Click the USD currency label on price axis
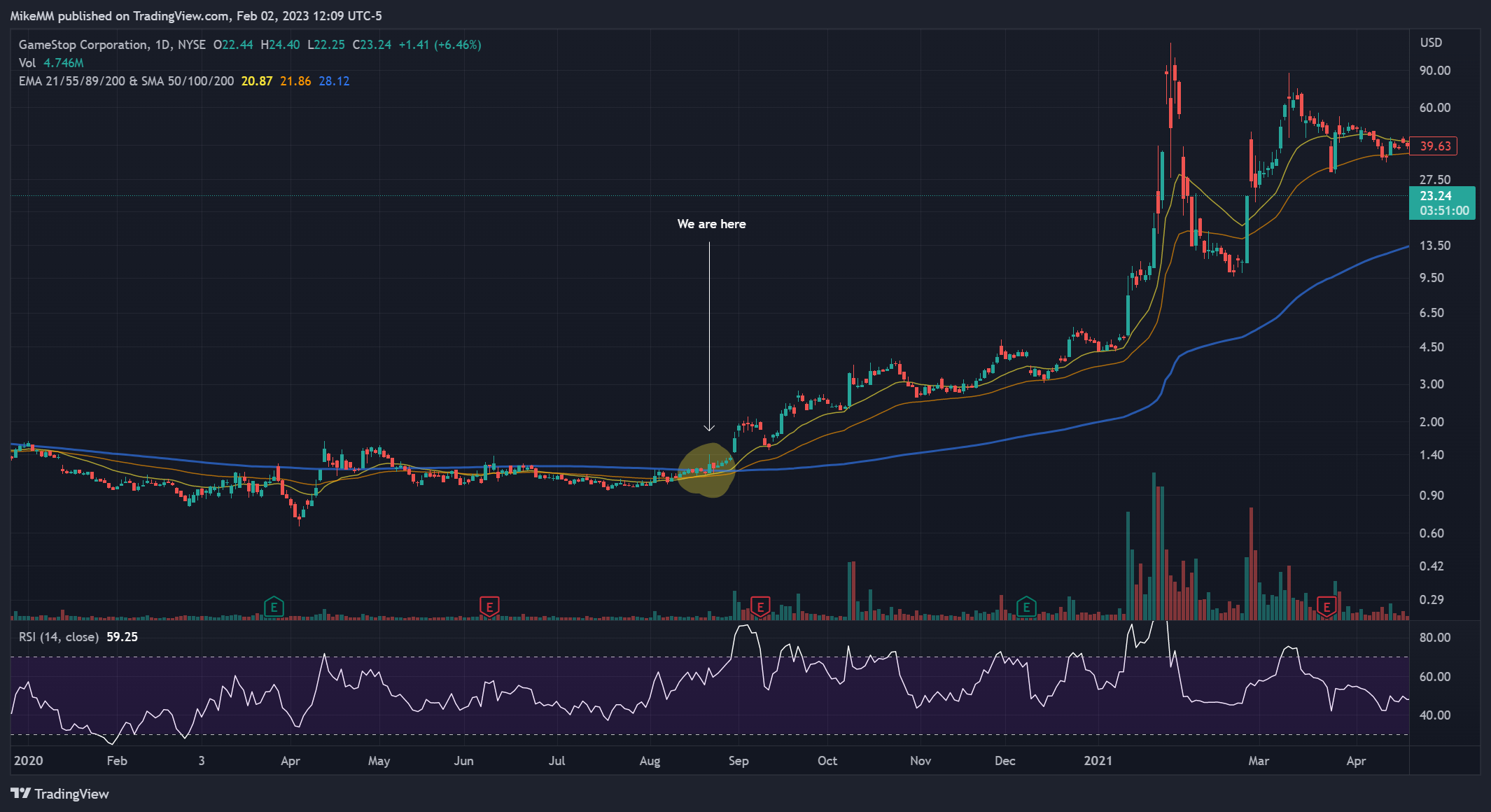 [x=1431, y=43]
